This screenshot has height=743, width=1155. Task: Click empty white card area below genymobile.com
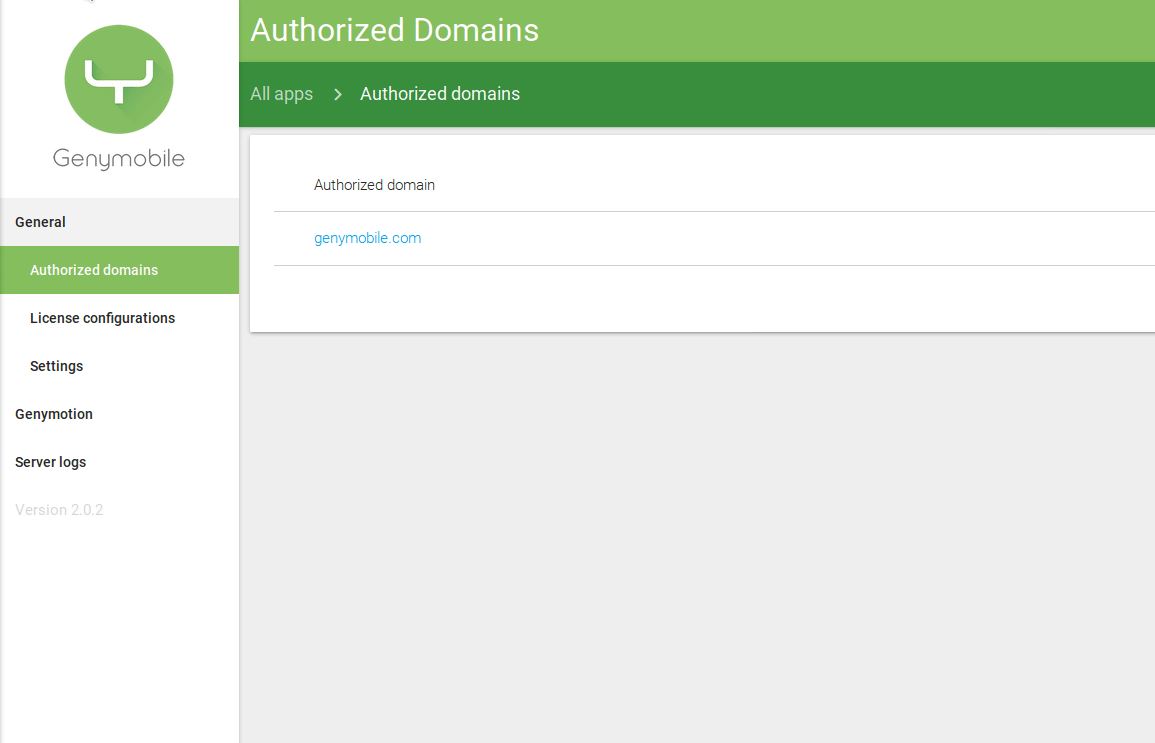pyautogui.click(x=700, y=298)
